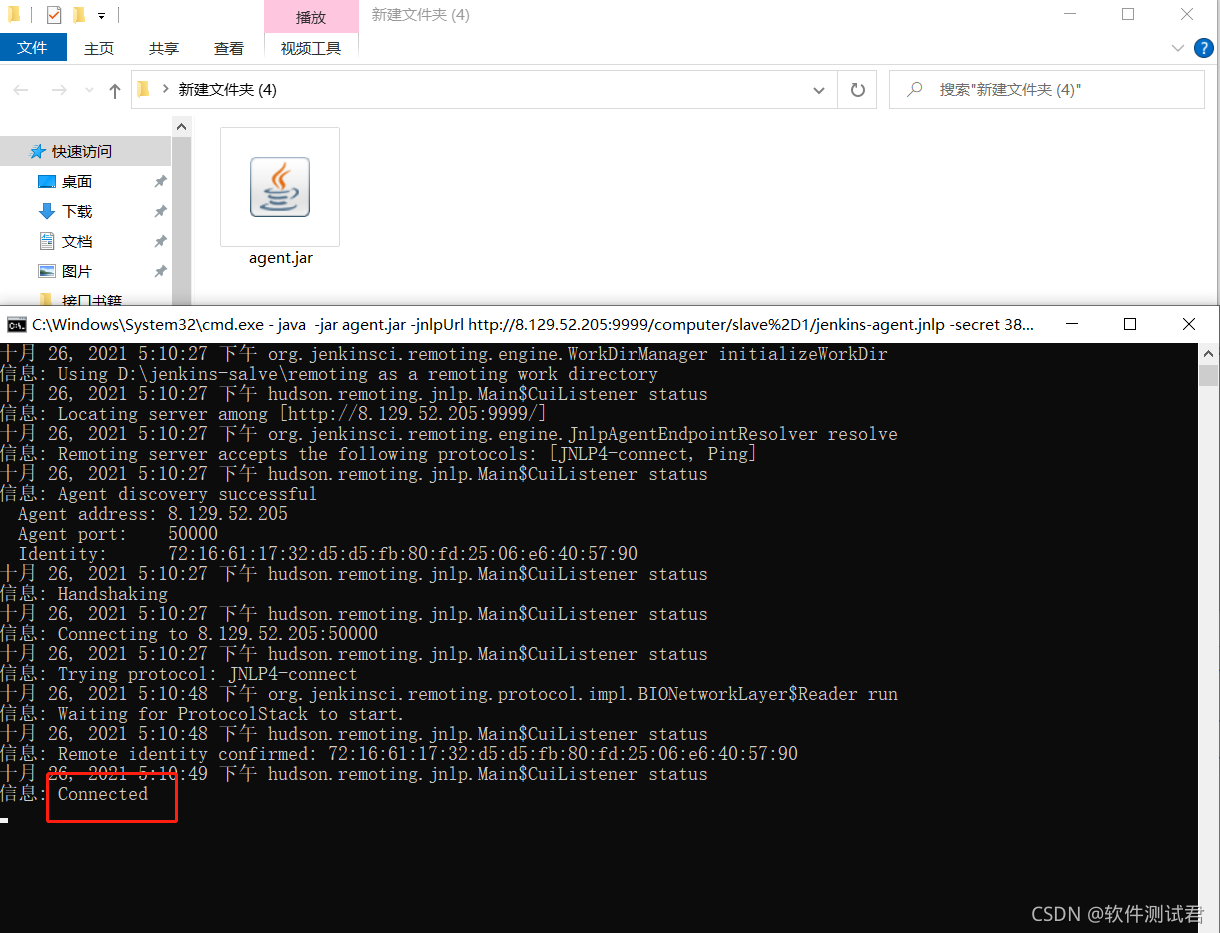Image resolution: width=1220 pixels, height=933 pixels.
Task: Click the Quick Access new folder icon
Action: click(x=79, y=15)
